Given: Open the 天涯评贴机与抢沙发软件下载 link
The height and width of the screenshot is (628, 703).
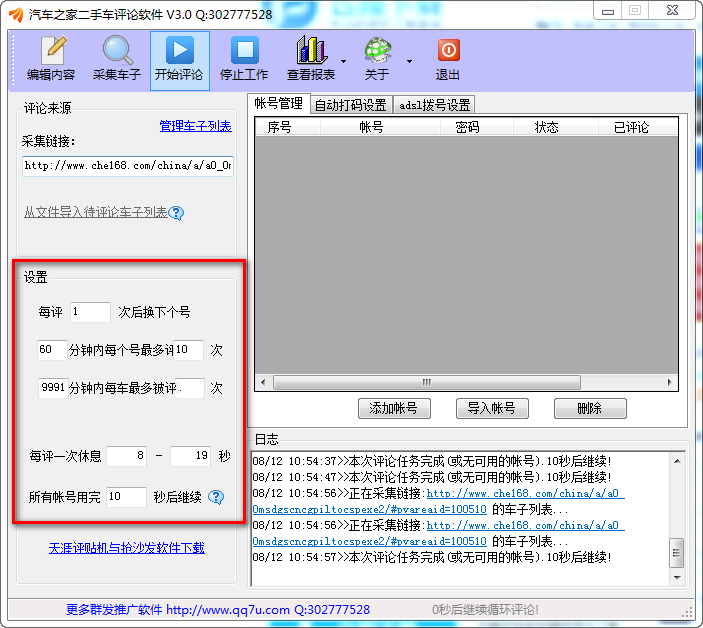Looking at the screenshot, I should click(x=127, y=548).
